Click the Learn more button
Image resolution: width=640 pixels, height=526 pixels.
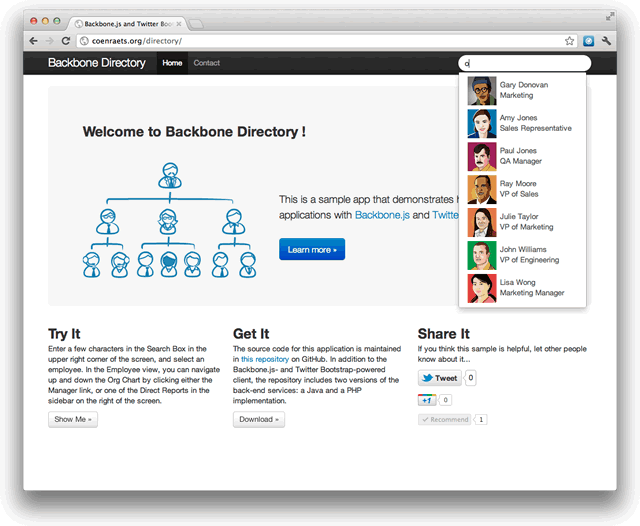[x=311, y=249]
